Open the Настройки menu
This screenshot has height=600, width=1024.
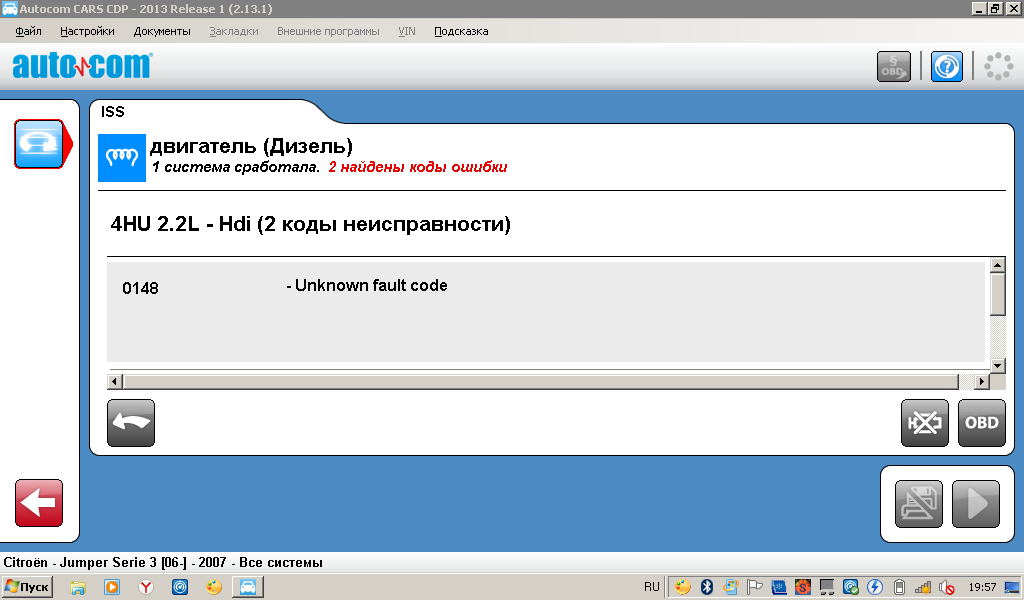click(87, 31)
